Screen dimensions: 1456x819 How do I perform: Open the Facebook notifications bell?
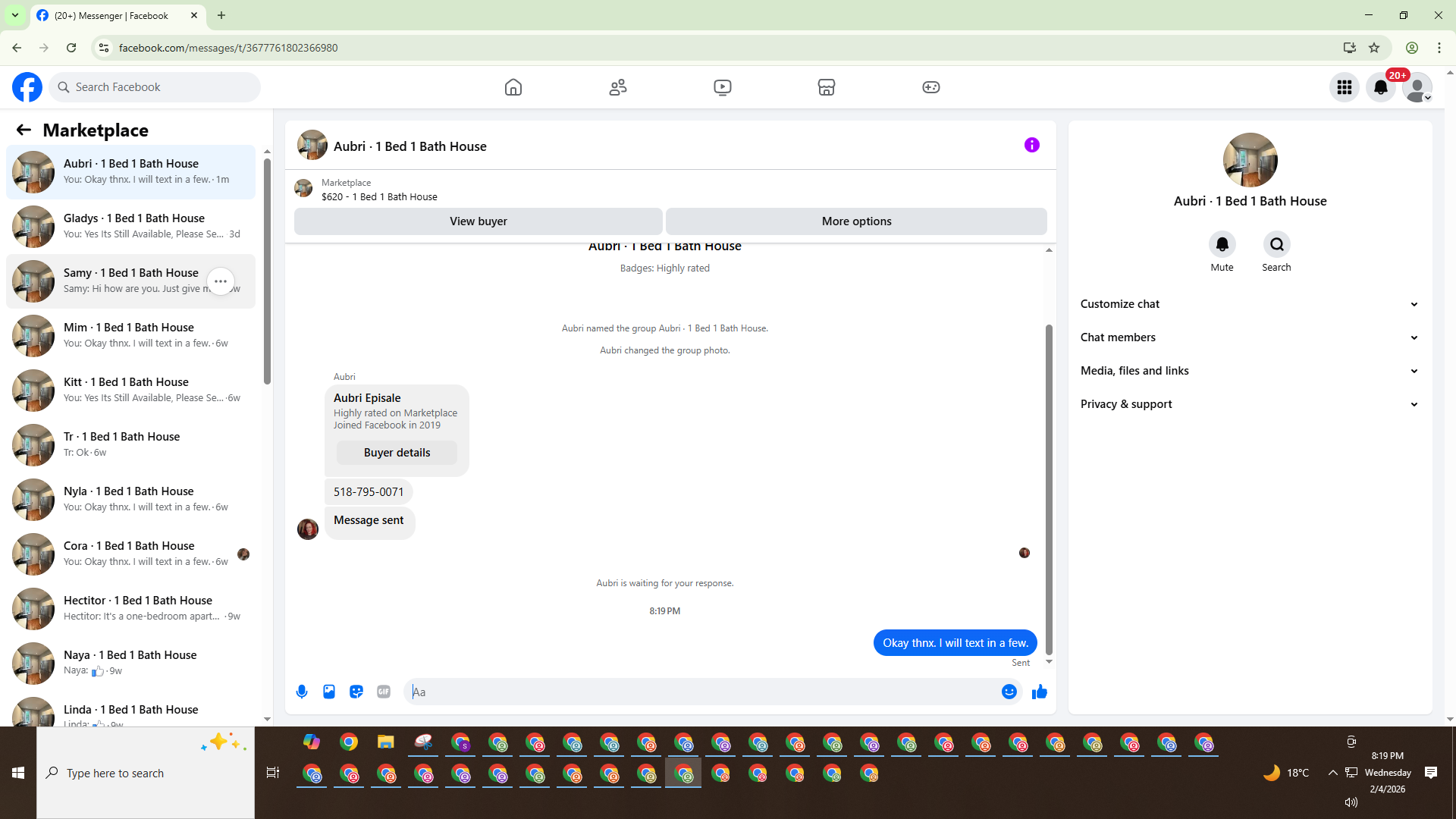pyautogui.click(x=1380, y=87)
